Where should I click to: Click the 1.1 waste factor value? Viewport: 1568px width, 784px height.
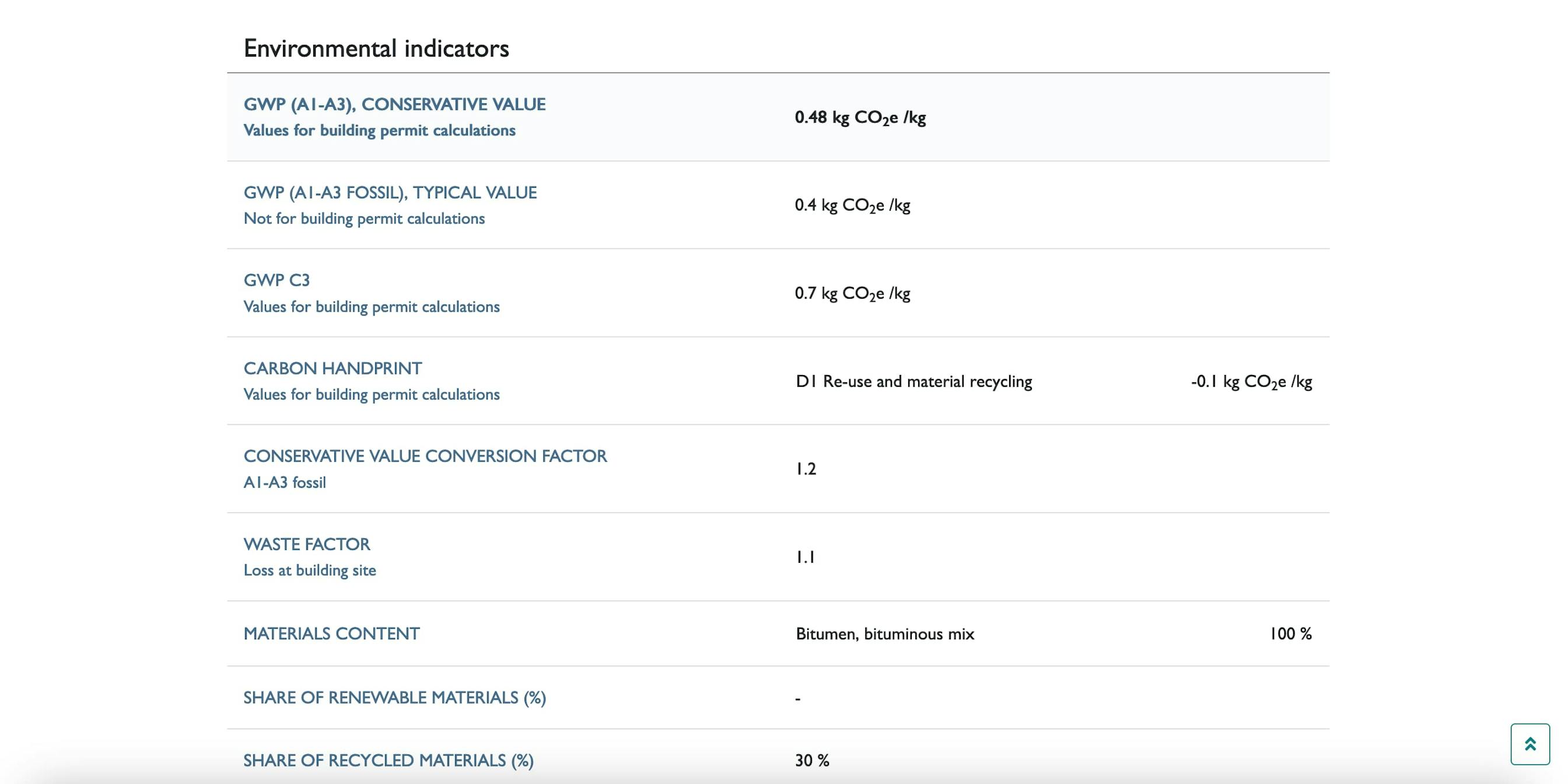click(x=804, y=557)
